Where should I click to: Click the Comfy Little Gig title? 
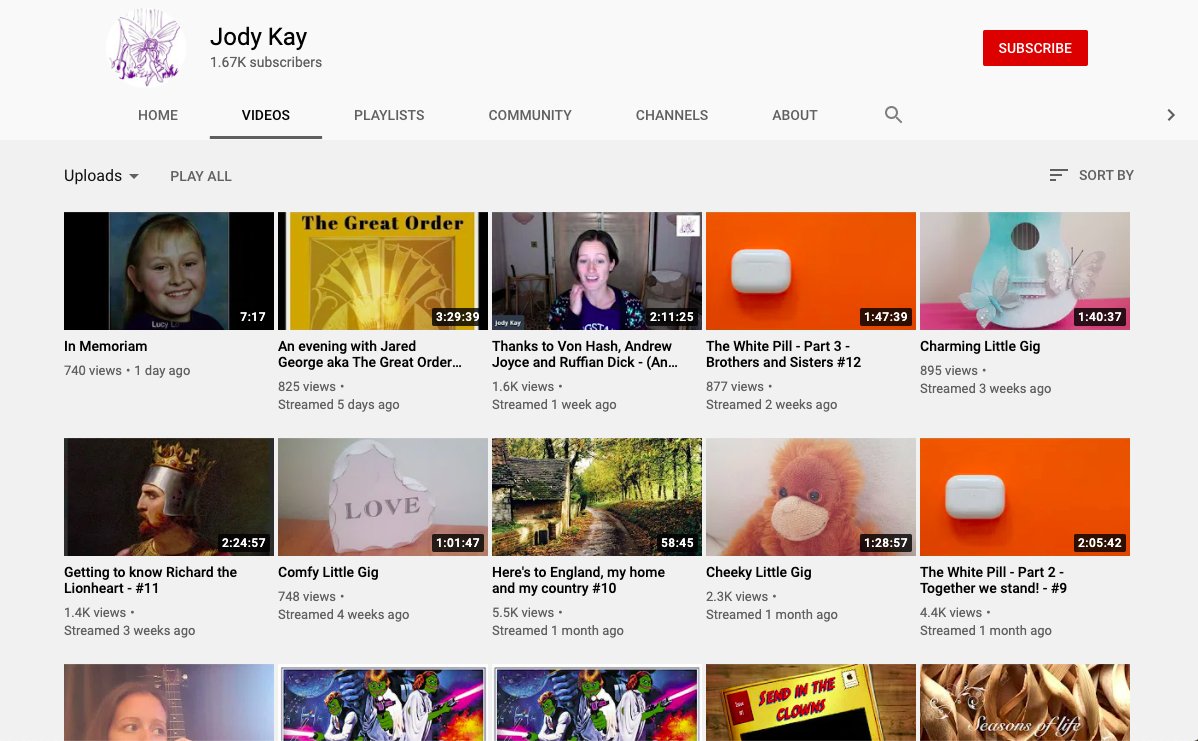point(328,572)
